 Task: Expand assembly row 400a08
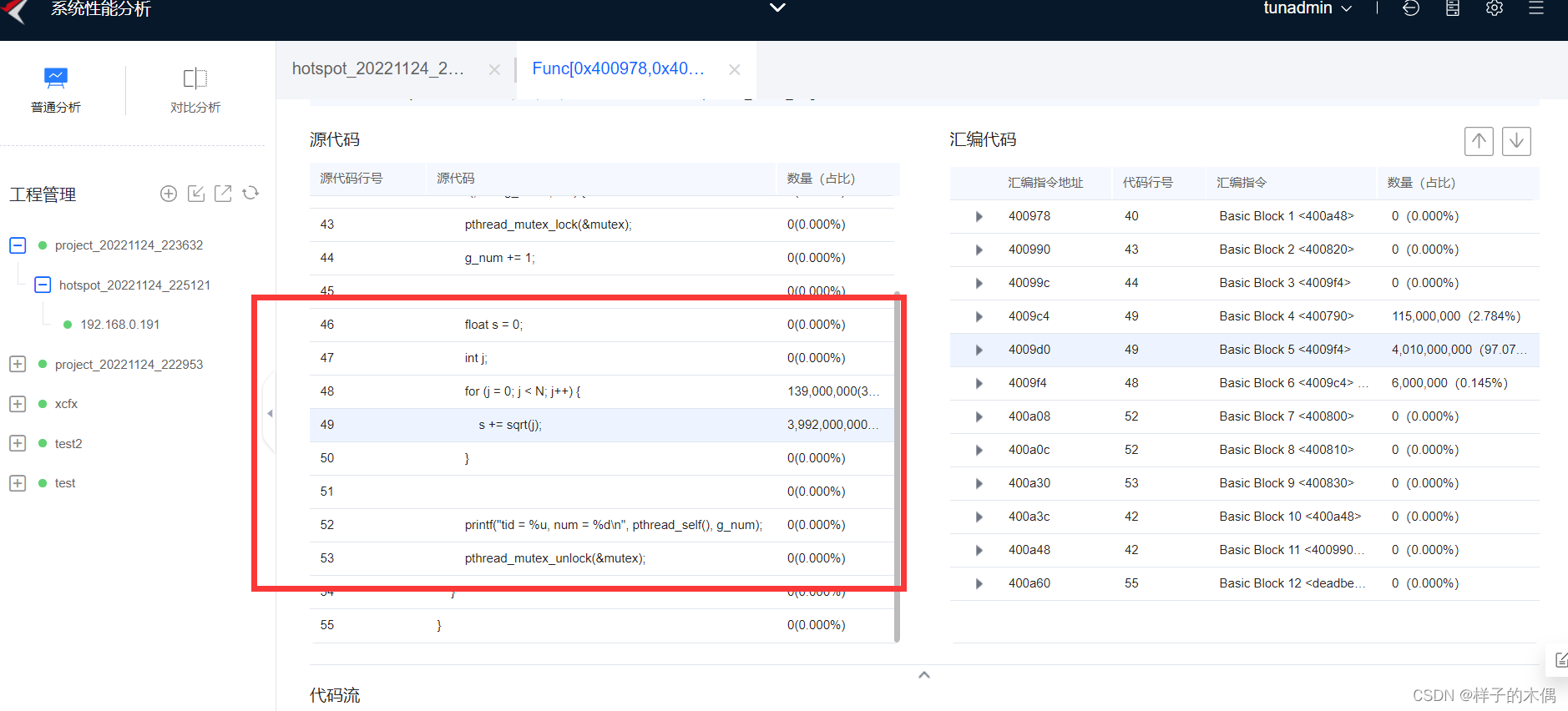(x=979, y=416)
